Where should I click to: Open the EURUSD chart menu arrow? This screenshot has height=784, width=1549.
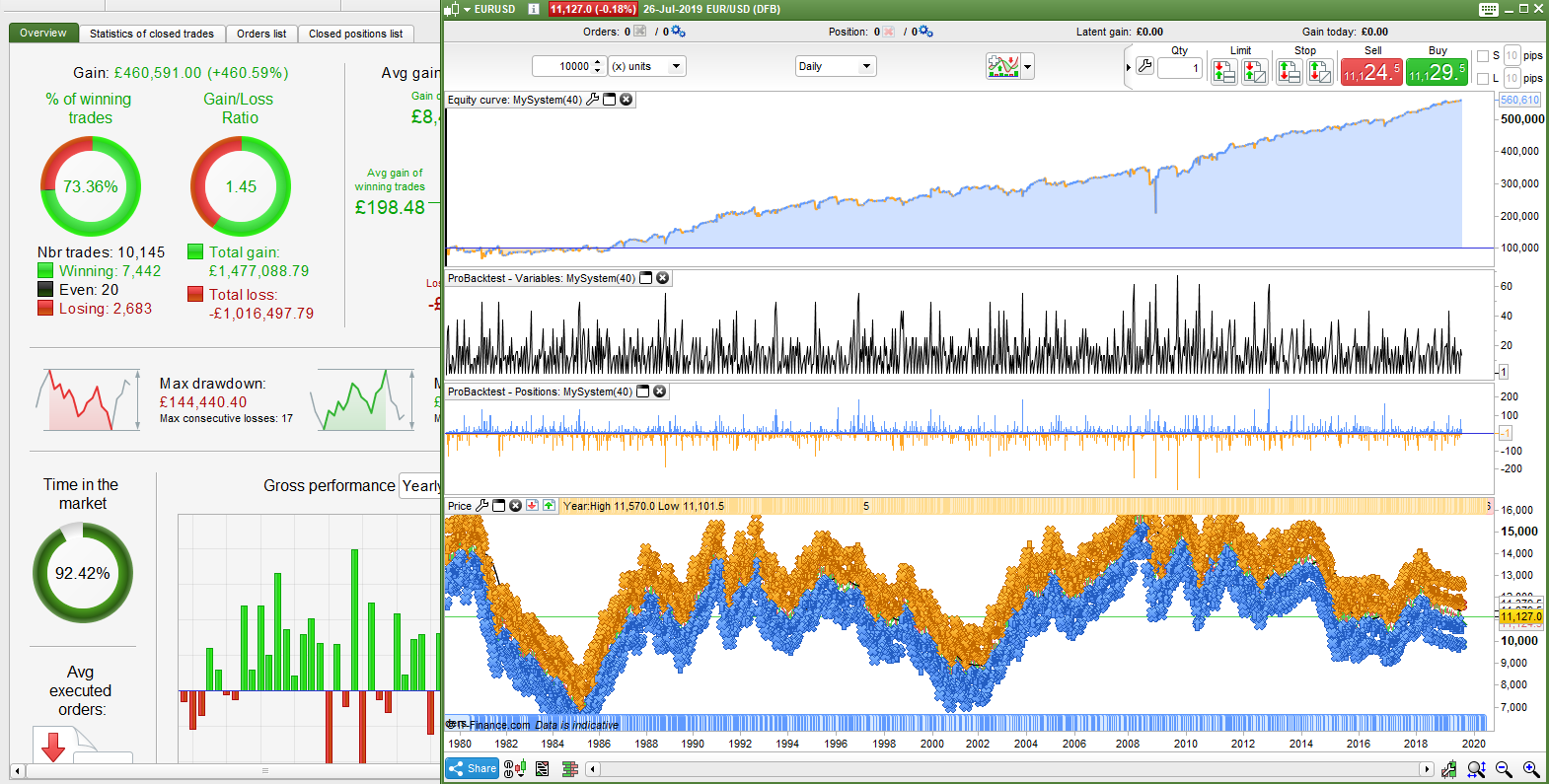tap(468, 9)
